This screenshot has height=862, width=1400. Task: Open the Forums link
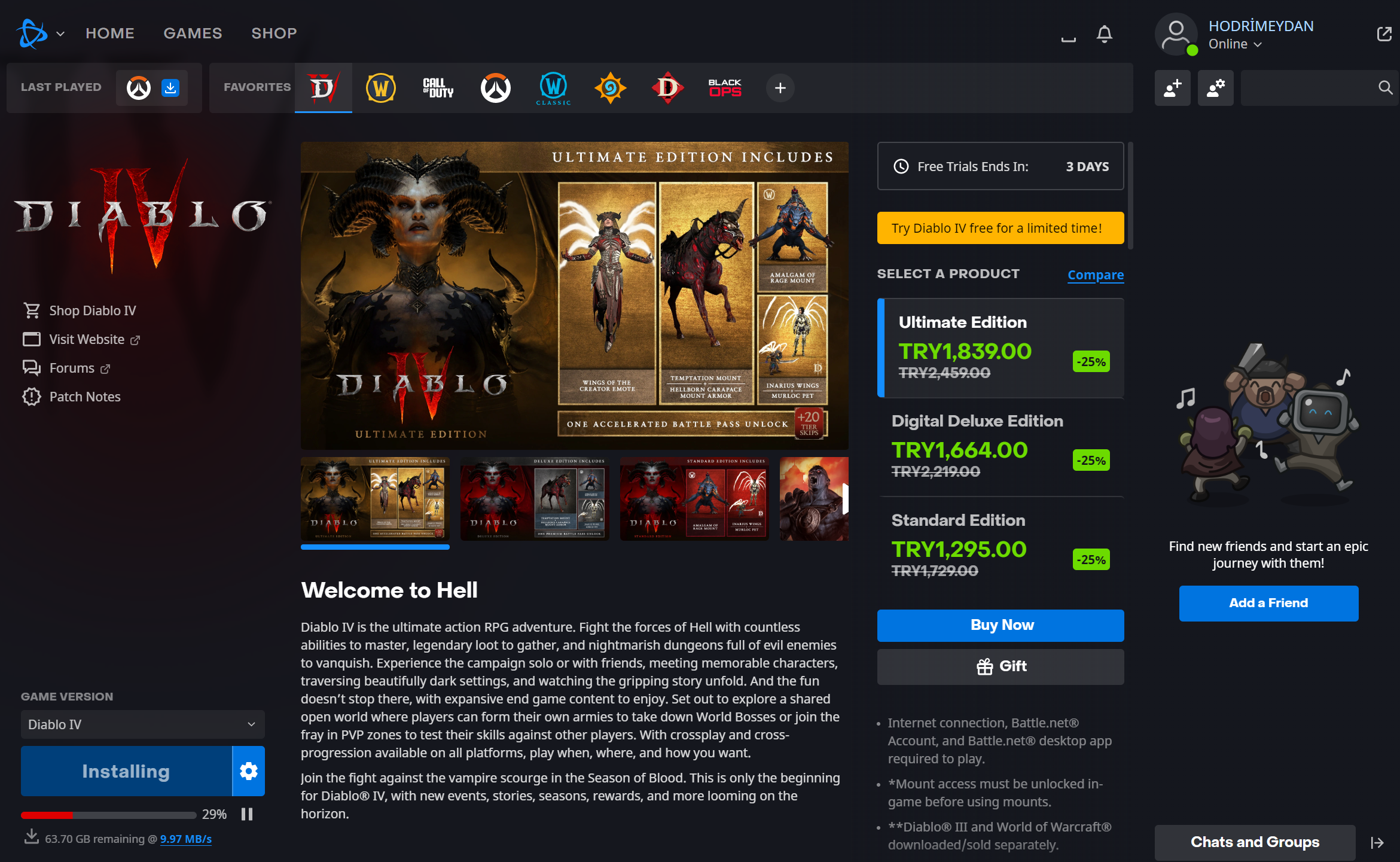tap(66, 368)
